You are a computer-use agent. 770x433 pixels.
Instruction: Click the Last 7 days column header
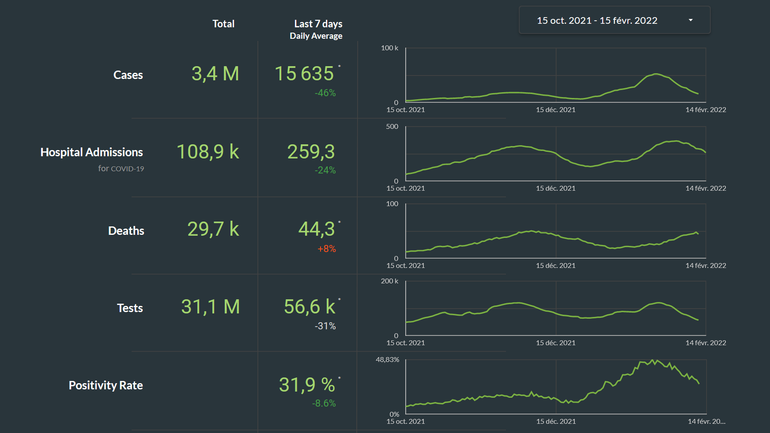point(316,23)
